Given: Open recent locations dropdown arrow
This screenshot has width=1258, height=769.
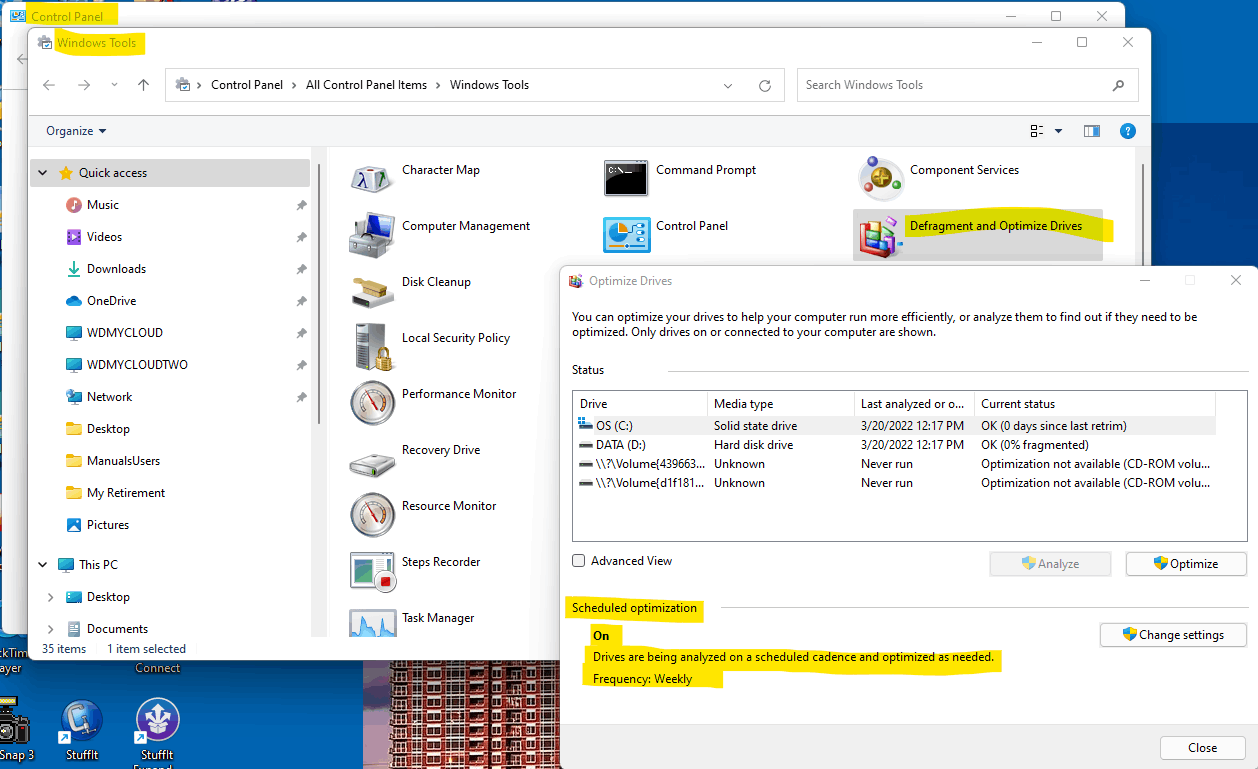Looking at the screenshot, I should 114,85.
